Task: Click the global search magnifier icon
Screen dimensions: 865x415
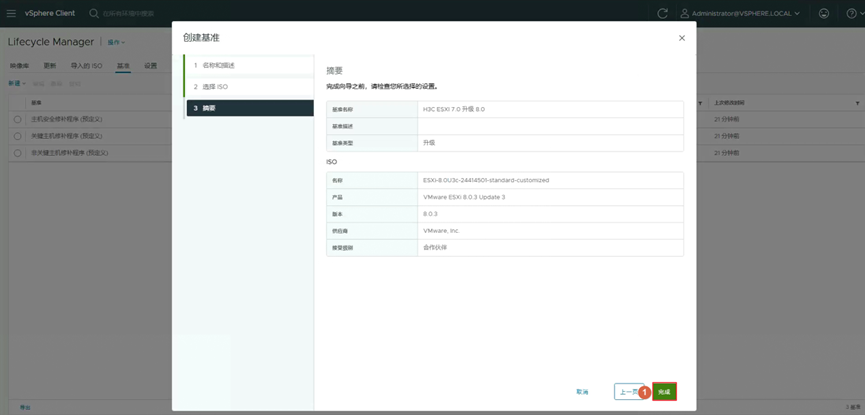Action: click(x=94, y=13)
